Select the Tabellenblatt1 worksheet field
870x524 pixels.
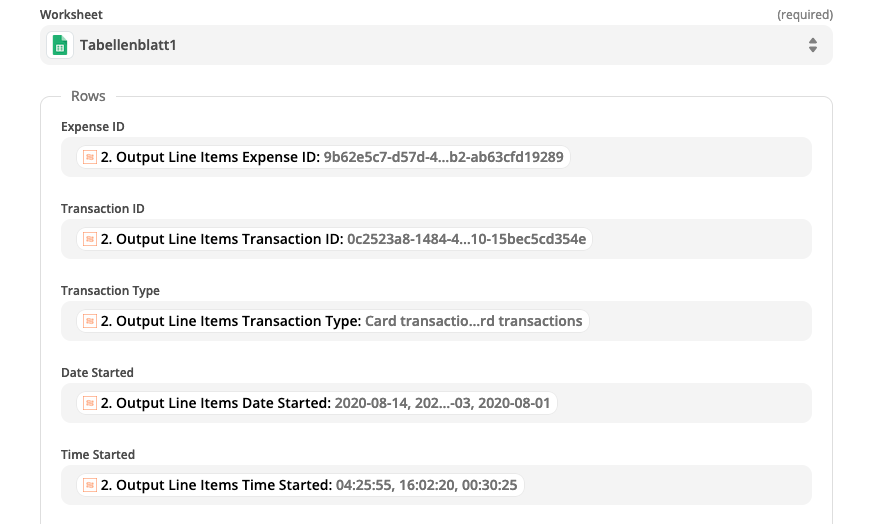436,45
